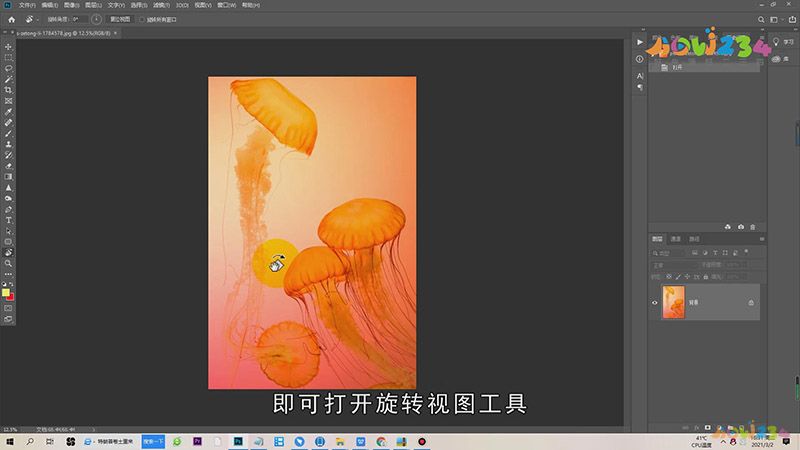Open the Paragraph panel icon
Screen dimensions: 800x450
[640, 87]
